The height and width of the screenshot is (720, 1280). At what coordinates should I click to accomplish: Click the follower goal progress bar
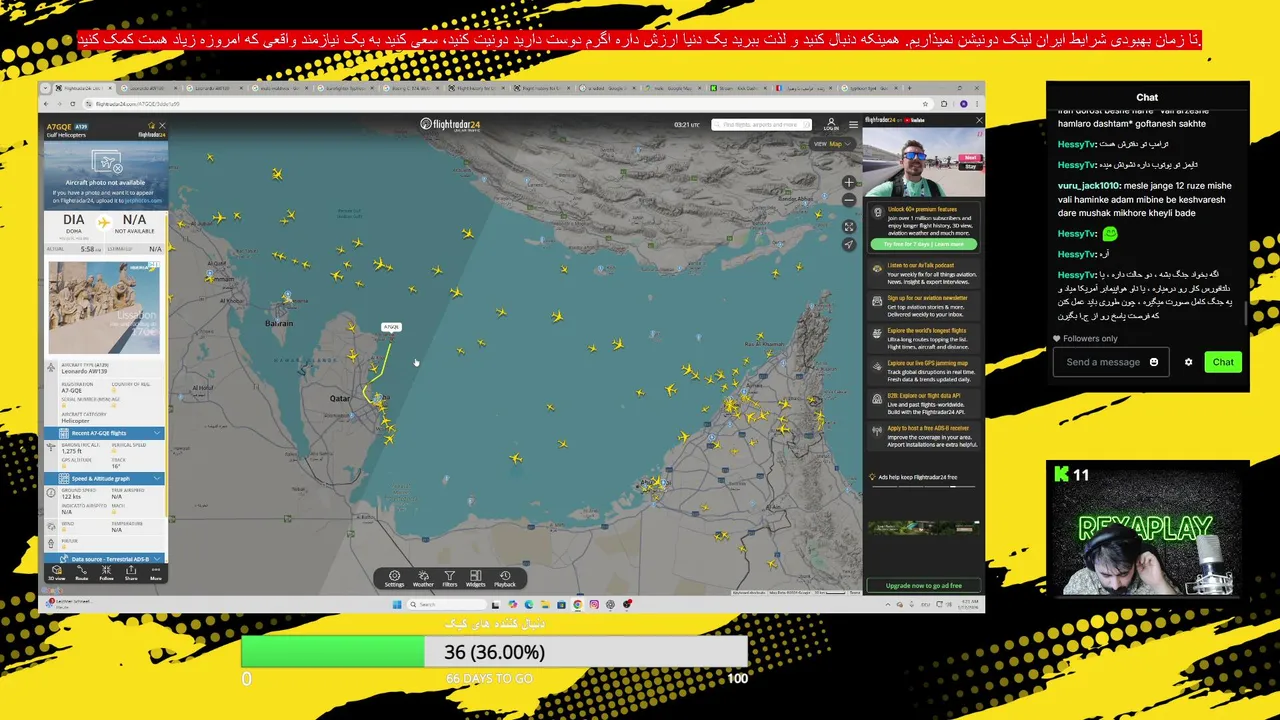494,652
